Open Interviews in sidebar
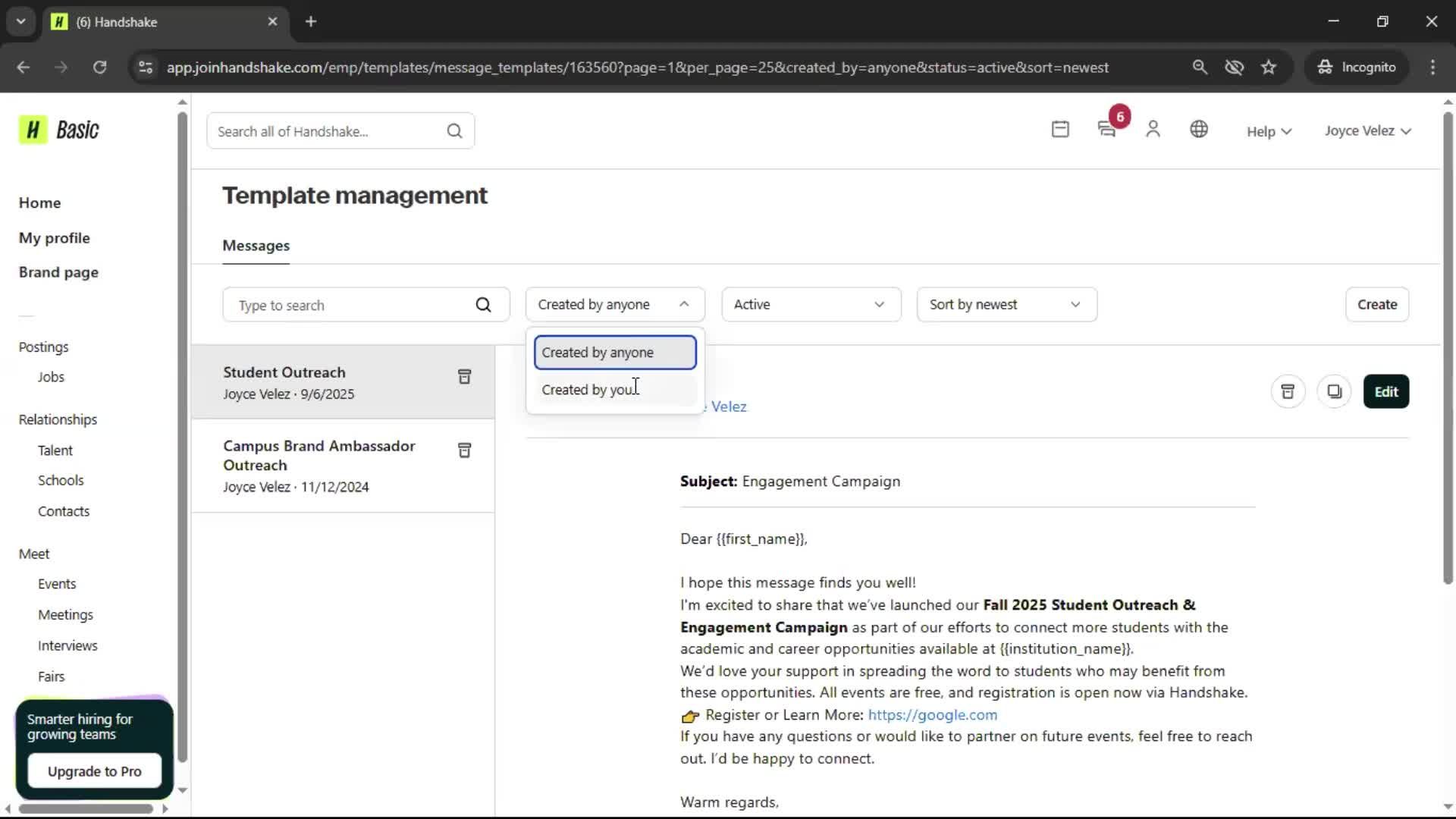1456x819 pixels. point(67,646)
